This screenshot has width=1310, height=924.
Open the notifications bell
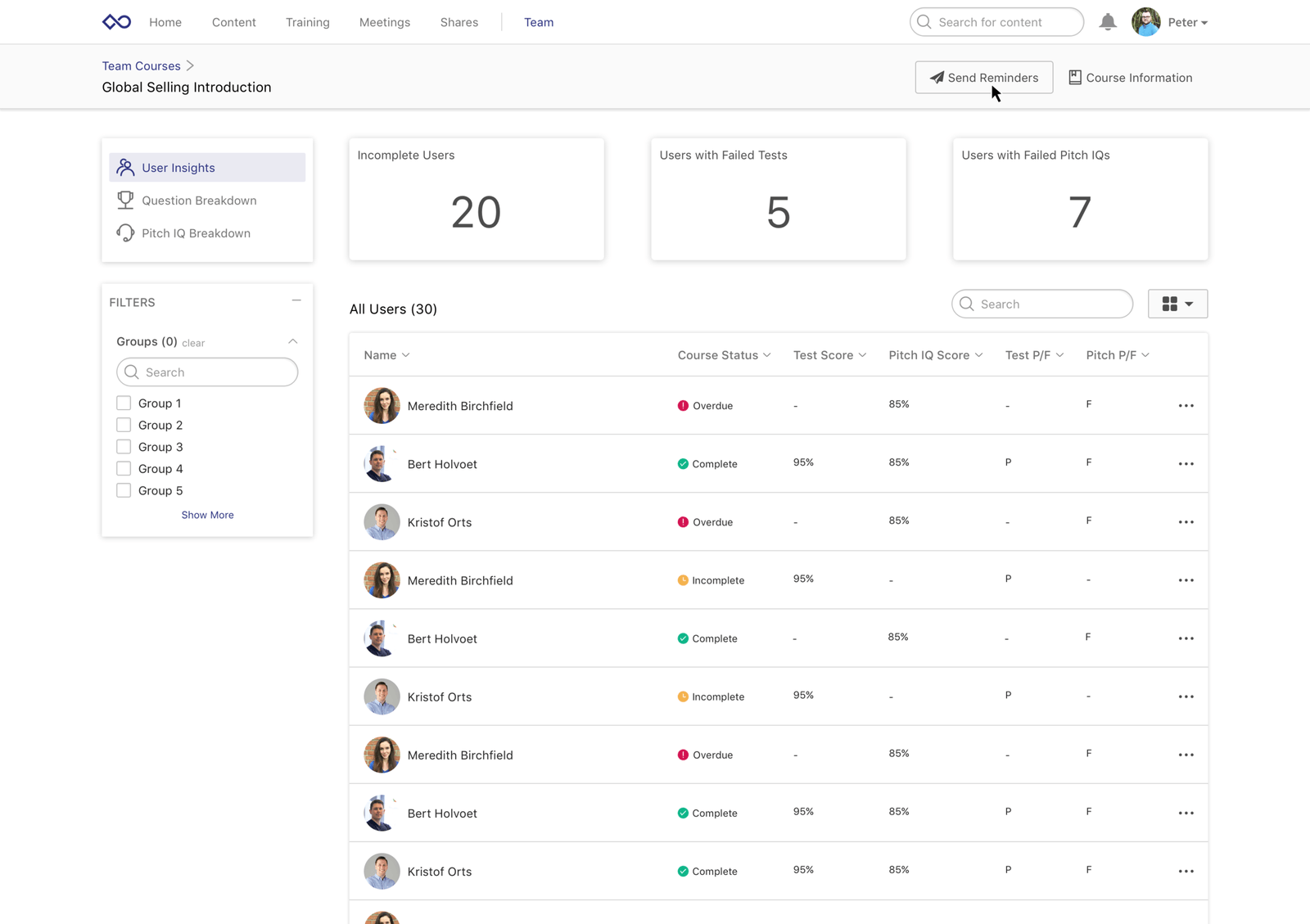pos(1107,22)
